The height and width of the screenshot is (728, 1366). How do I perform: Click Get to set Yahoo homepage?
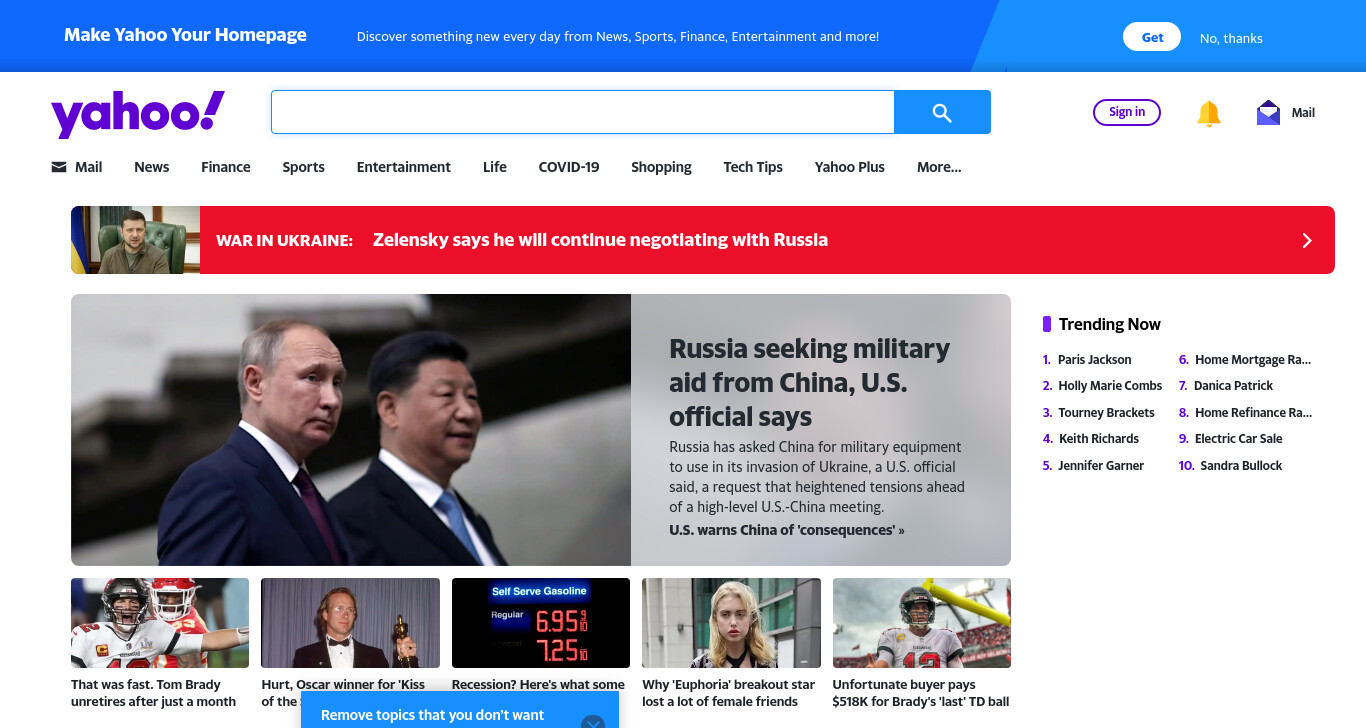[x=1152, y=37]
